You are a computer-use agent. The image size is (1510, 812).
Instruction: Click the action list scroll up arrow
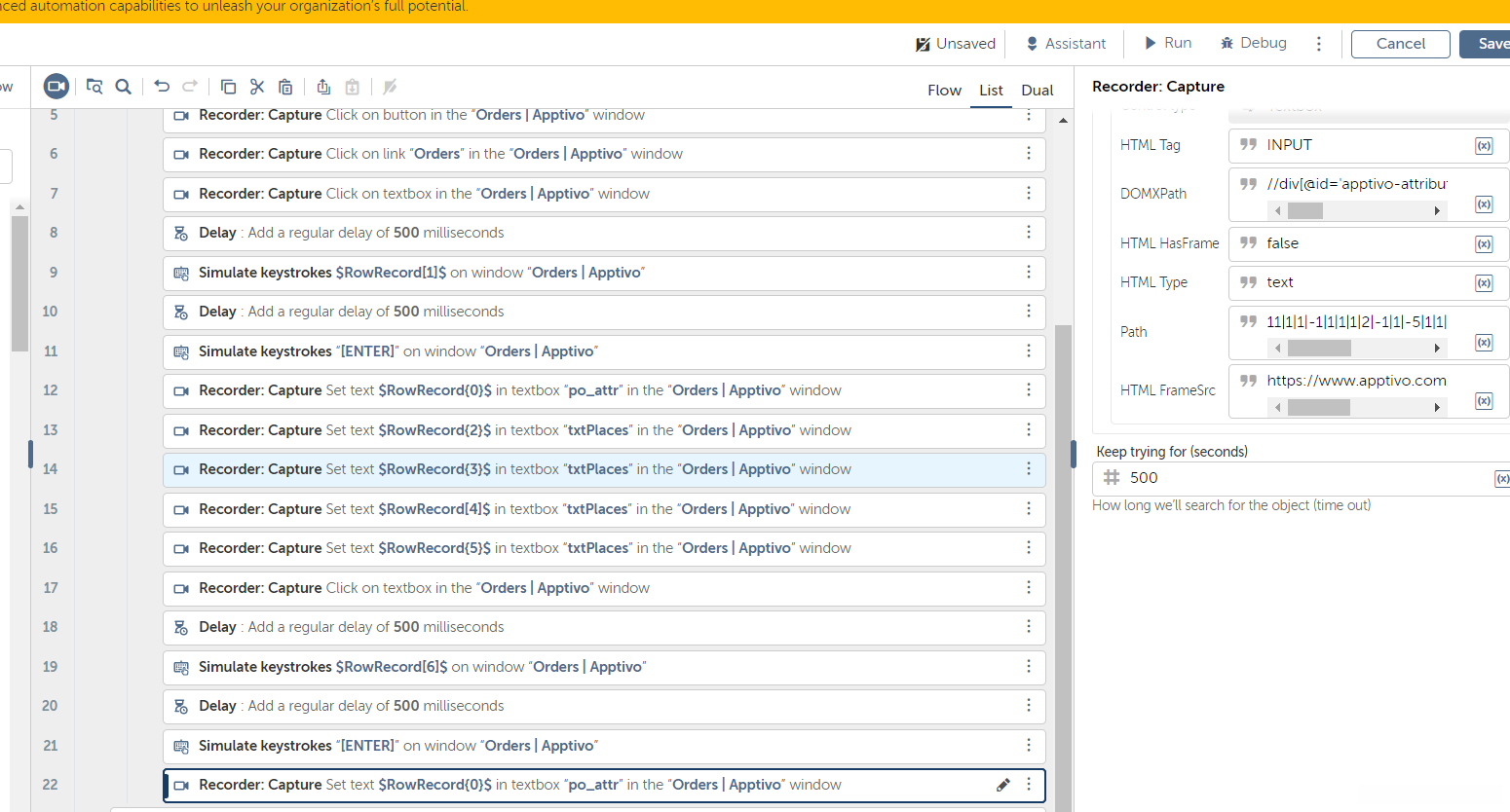1063,121
